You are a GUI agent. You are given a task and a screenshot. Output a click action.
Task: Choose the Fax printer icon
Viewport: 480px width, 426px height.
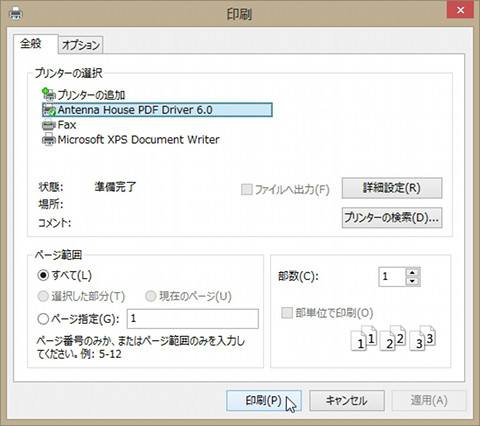49,125
